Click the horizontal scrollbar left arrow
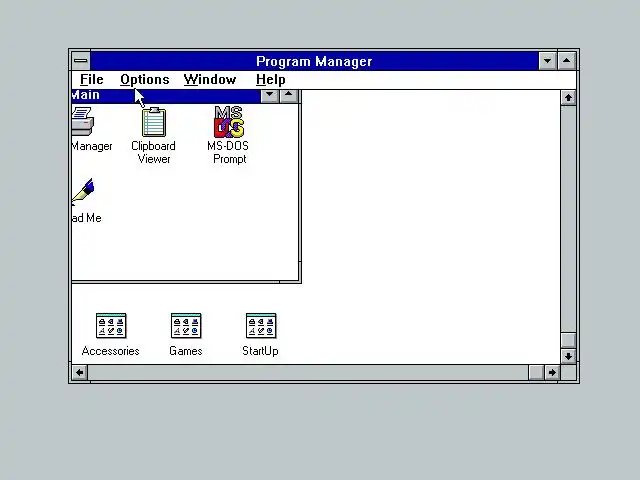 tap(80, 373)
